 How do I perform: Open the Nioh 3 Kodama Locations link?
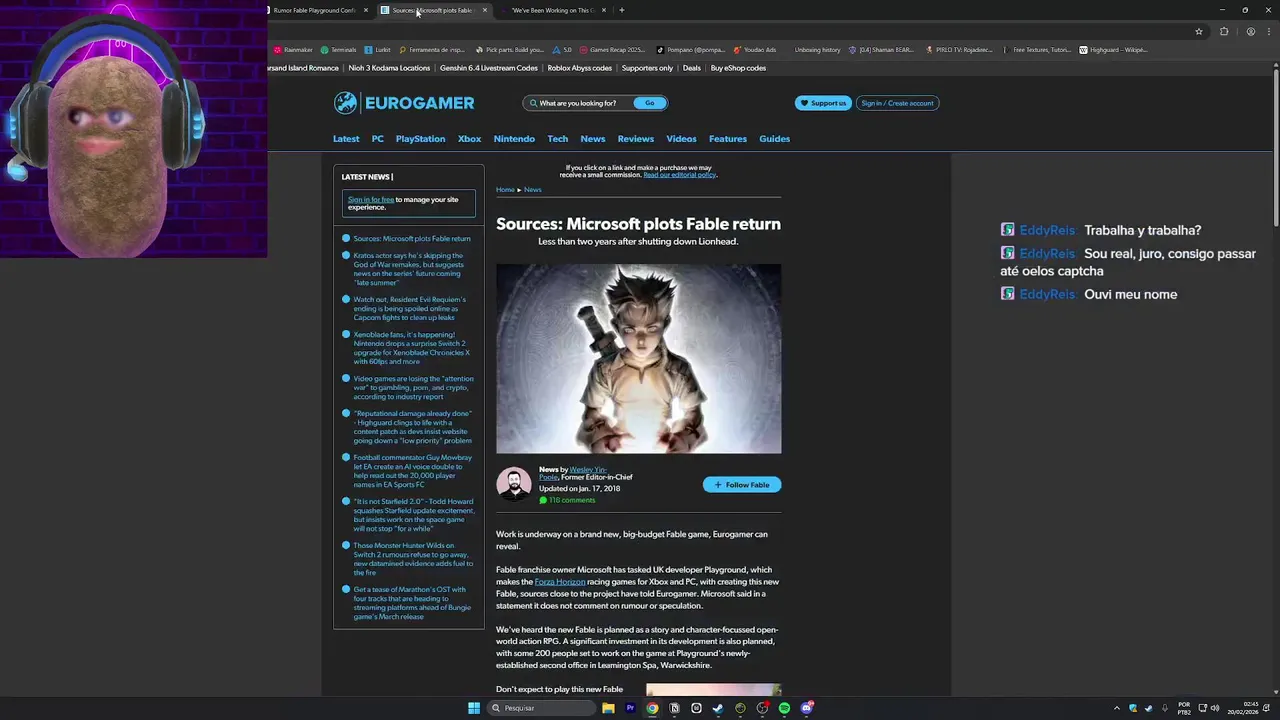[x=389, y=68]
